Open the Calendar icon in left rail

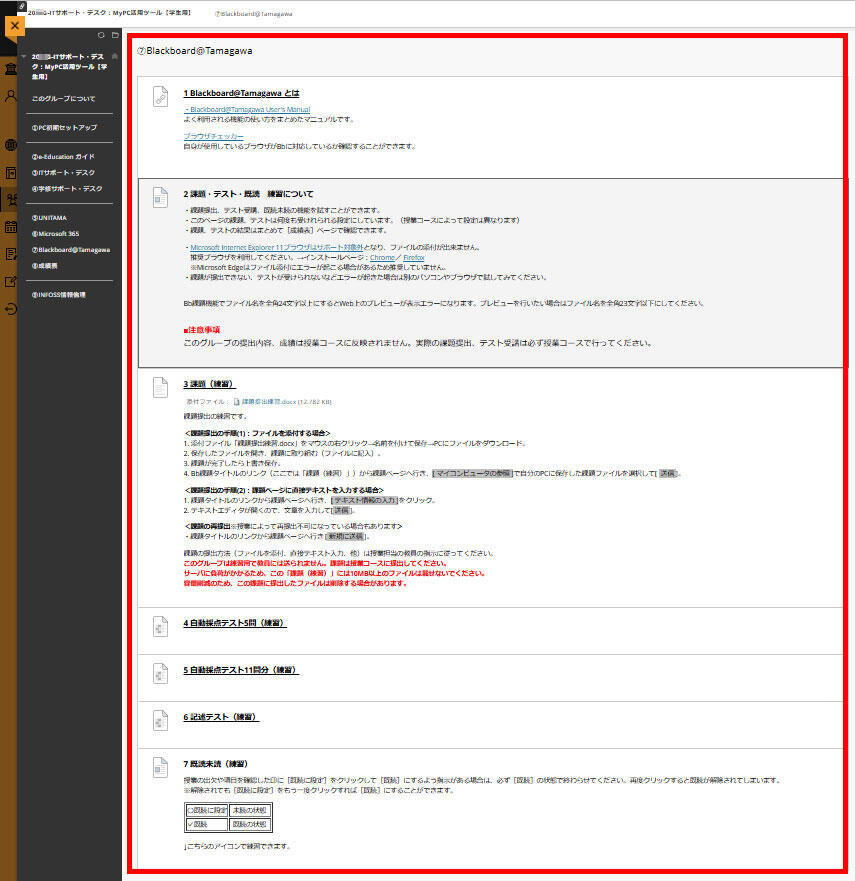(x=11, y=227)
